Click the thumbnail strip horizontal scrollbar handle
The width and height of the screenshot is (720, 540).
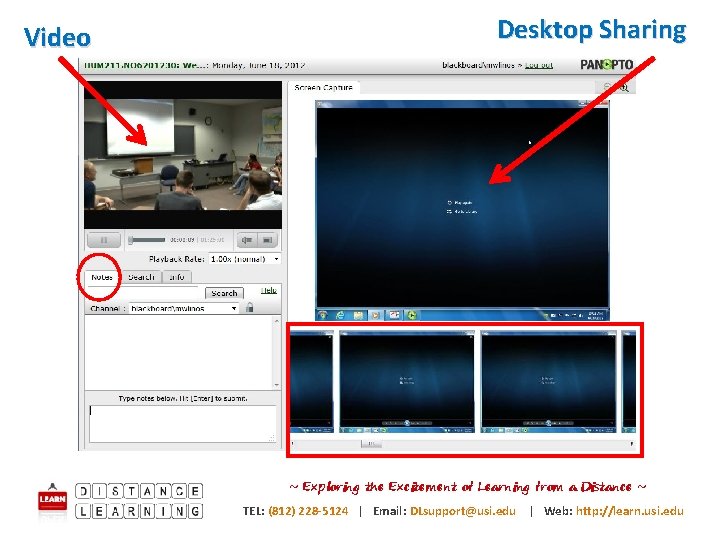371,444
